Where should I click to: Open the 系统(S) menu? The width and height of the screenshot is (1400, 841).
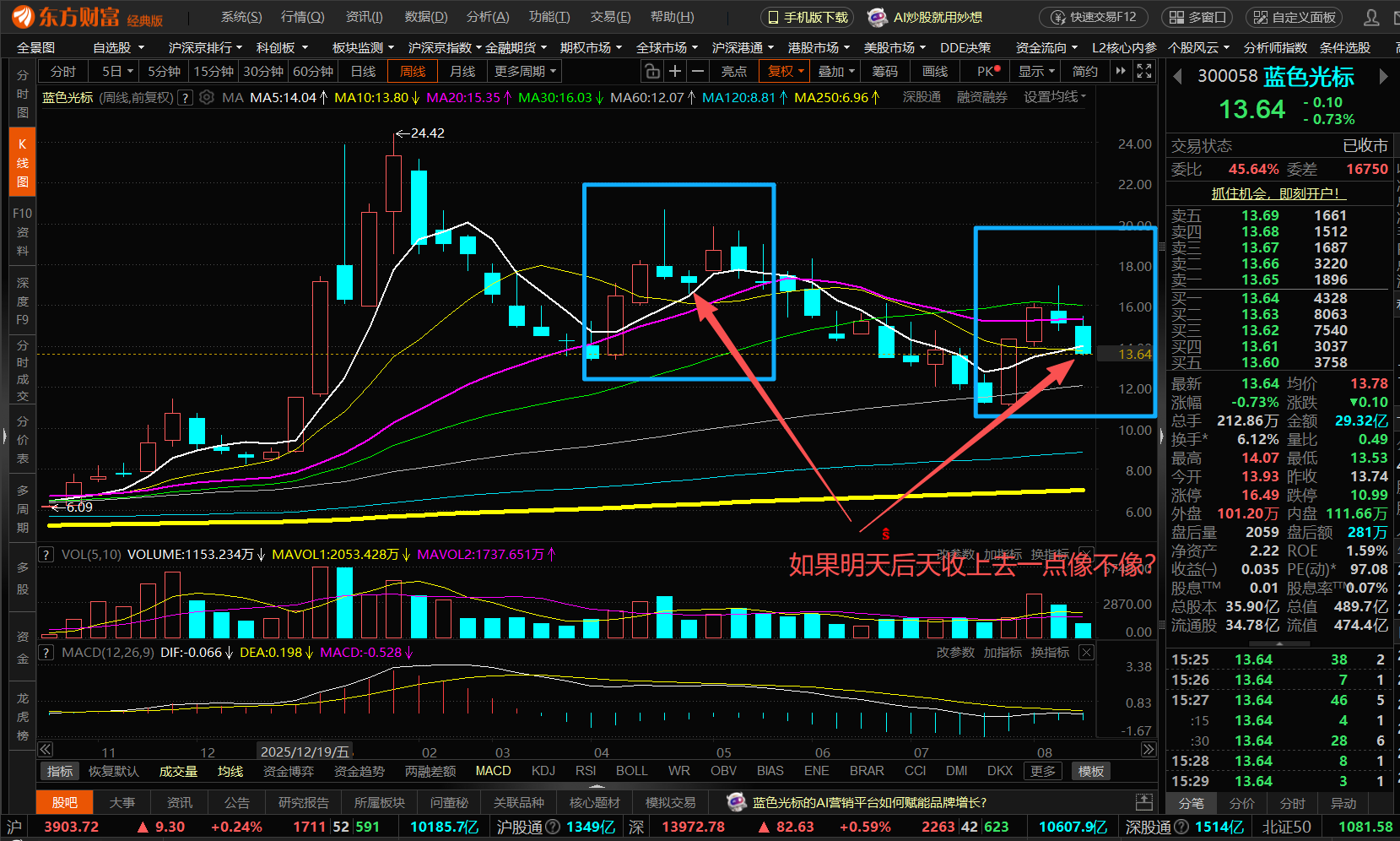(241, 17)
